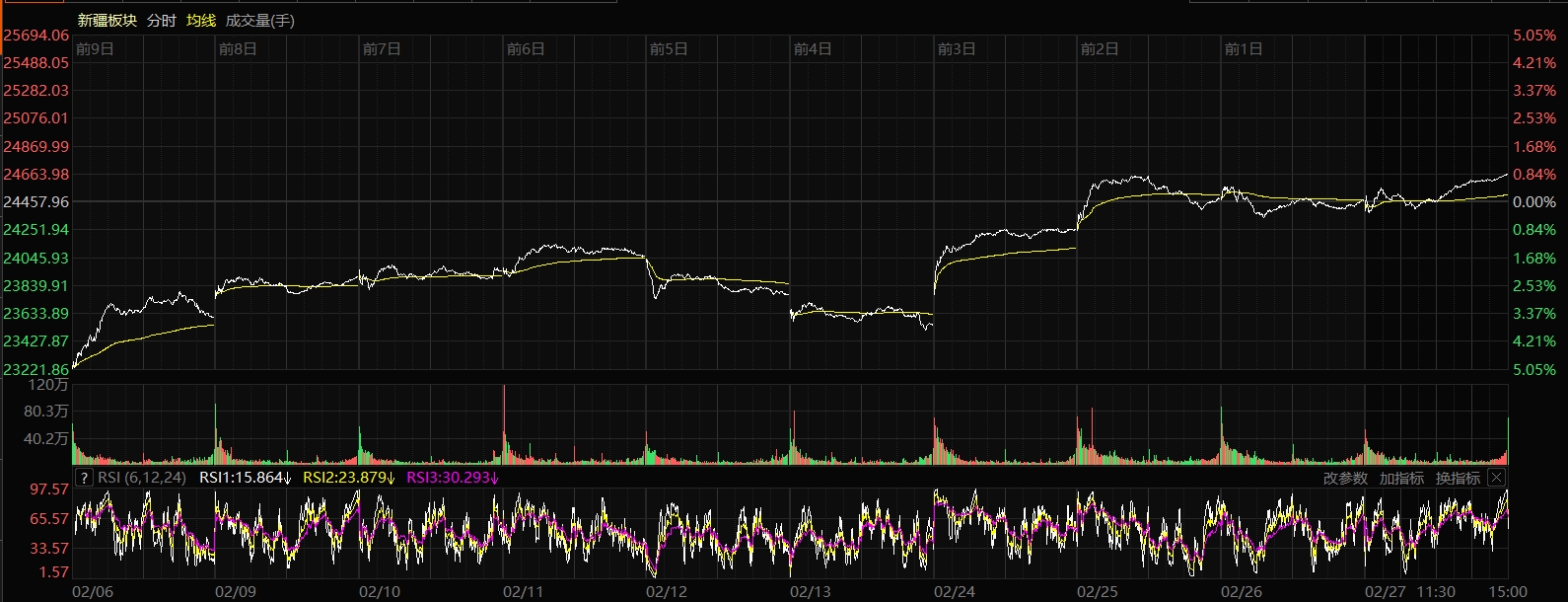Click the yellow RSI2 value readout
1568x602 pixels.
(348, 478)
